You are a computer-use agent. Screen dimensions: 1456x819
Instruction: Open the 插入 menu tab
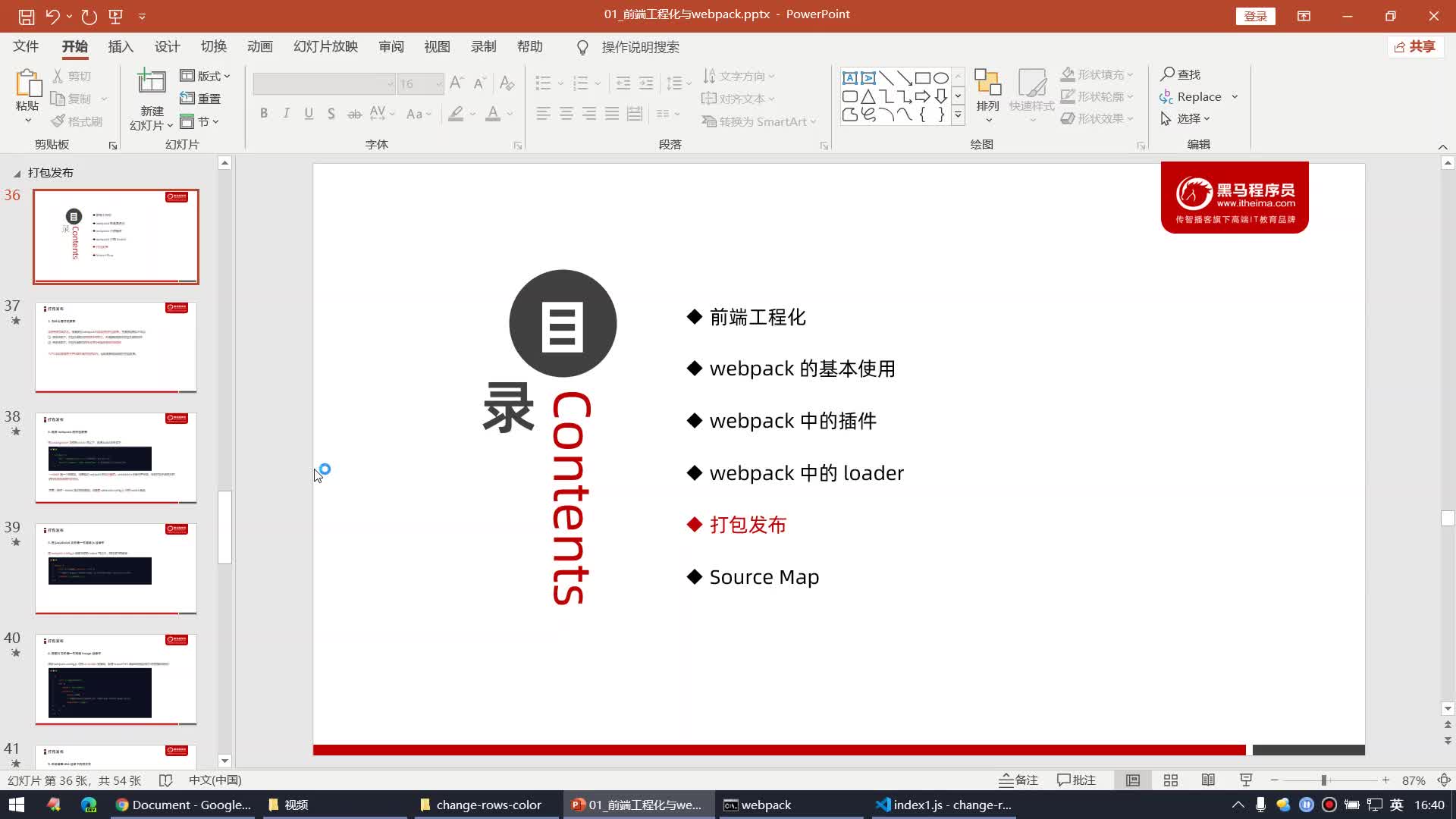coord(121,46)
